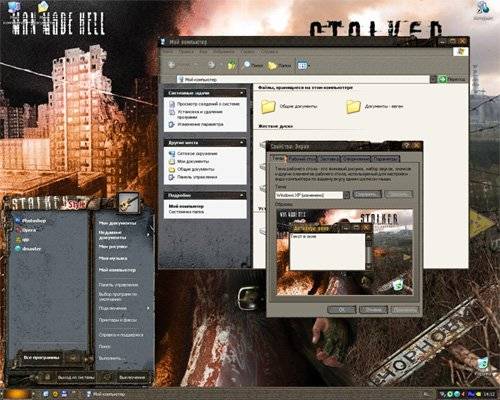The image size is (500, 400).
Task: Open Моя музыка in start menu
Action: pos(113,258)
